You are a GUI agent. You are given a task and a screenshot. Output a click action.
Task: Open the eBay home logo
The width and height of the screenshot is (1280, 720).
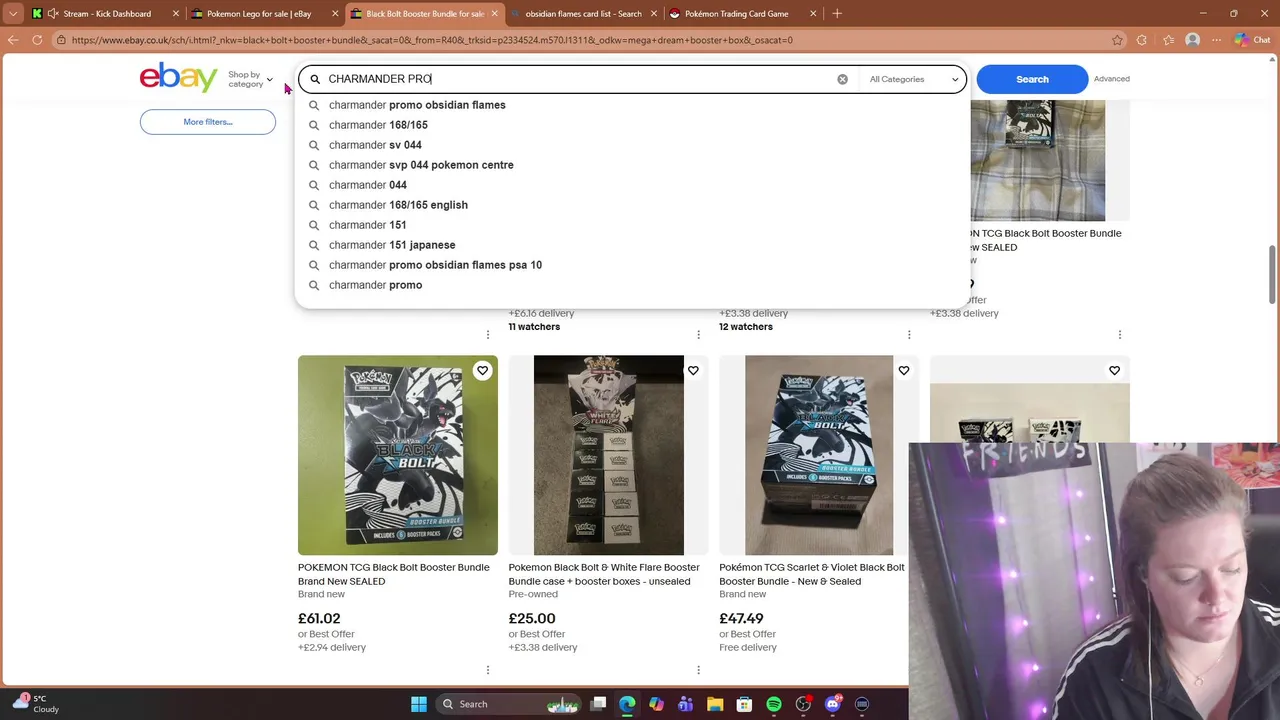coord(178,78)
